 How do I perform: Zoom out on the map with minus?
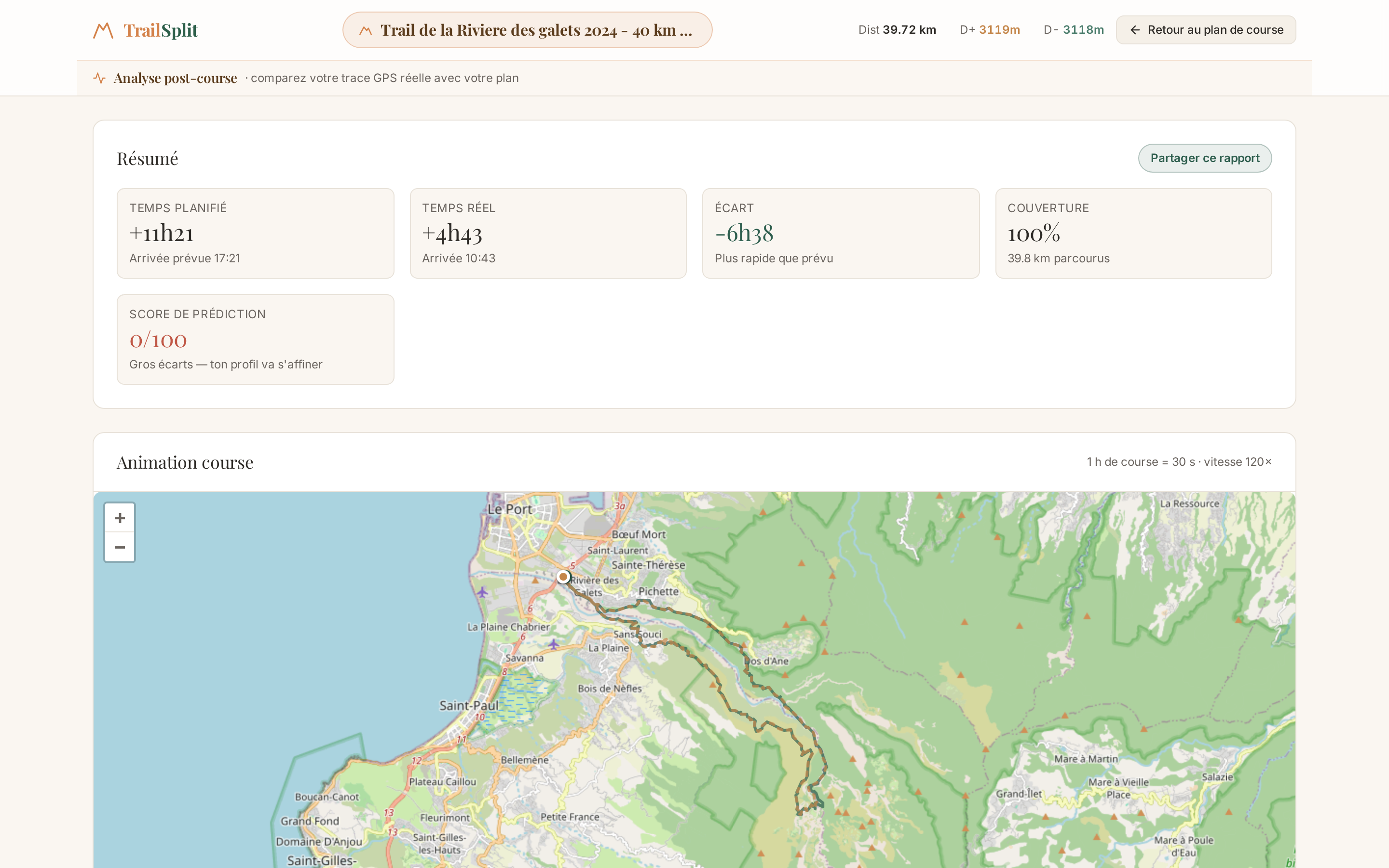tap(120, 547)
